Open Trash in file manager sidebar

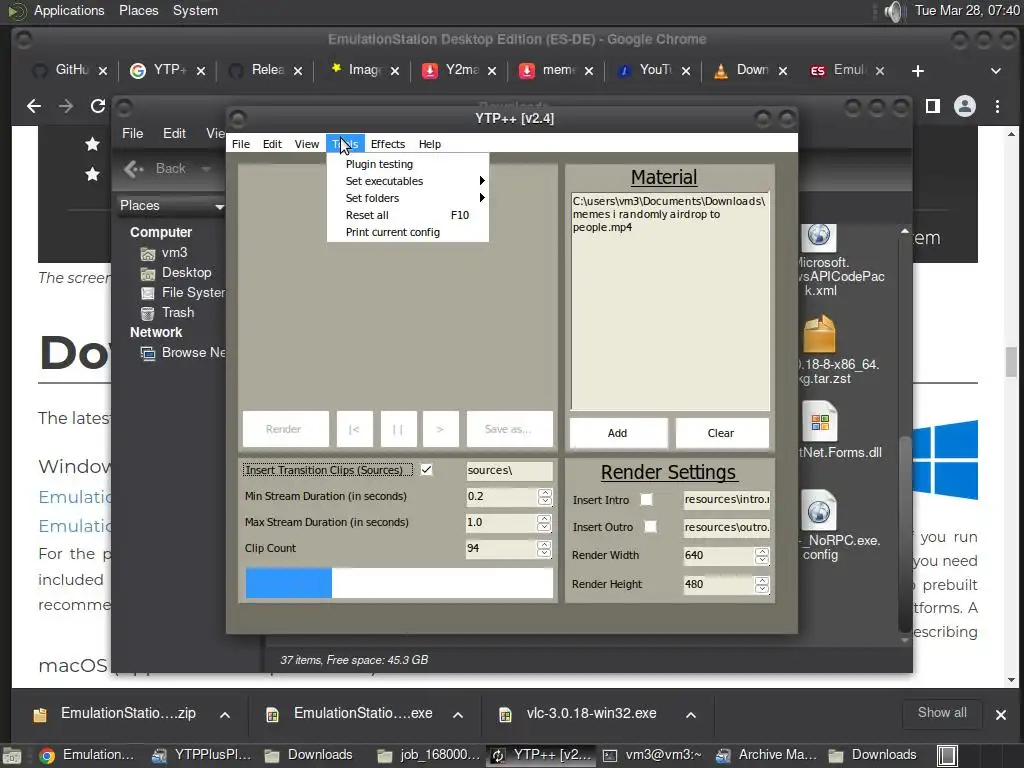[177, 313]
